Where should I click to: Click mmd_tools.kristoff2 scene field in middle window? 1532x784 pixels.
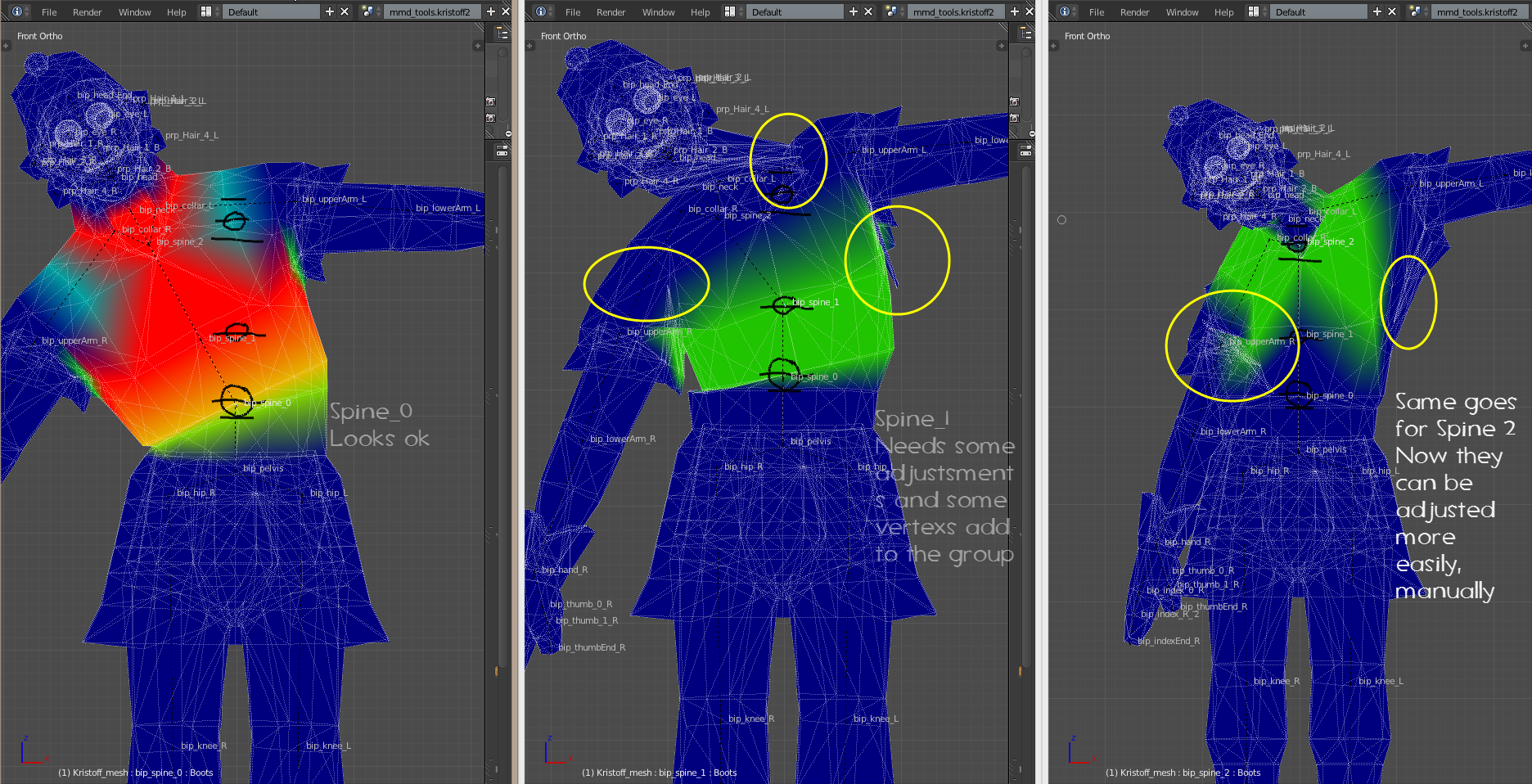click(955, 12)
